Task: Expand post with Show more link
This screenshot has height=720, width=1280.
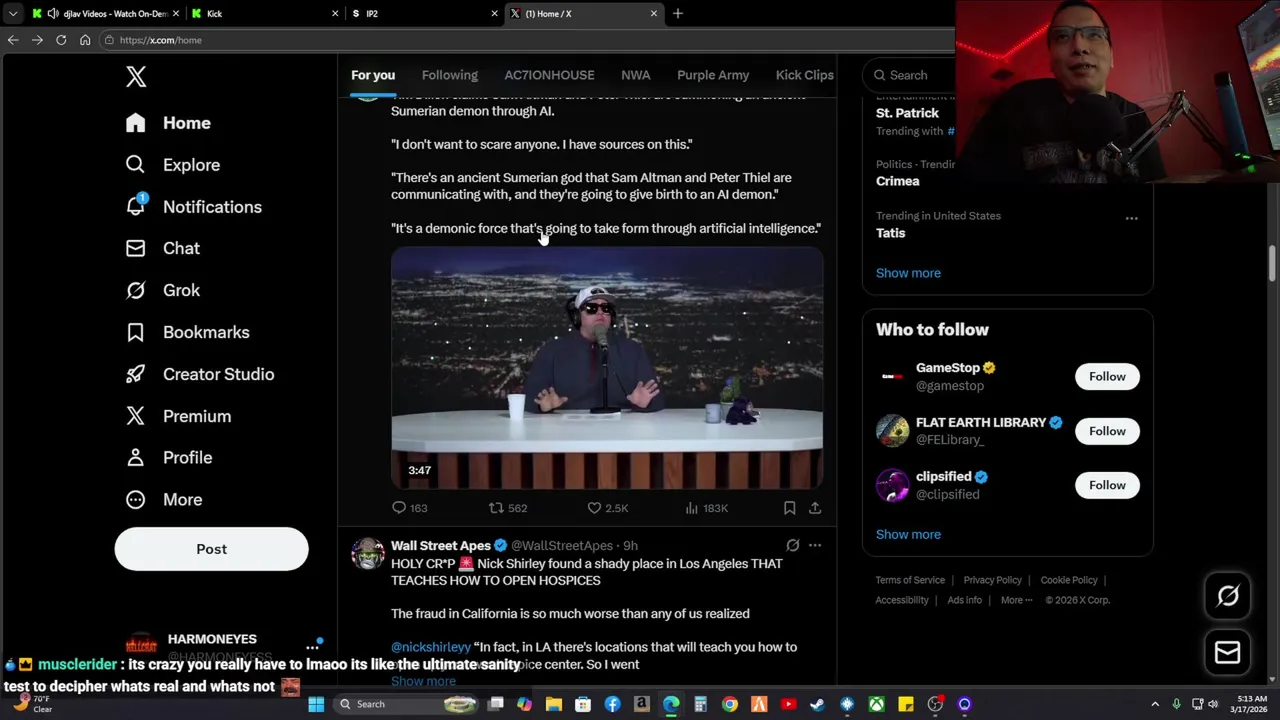Action: [423, 681]
